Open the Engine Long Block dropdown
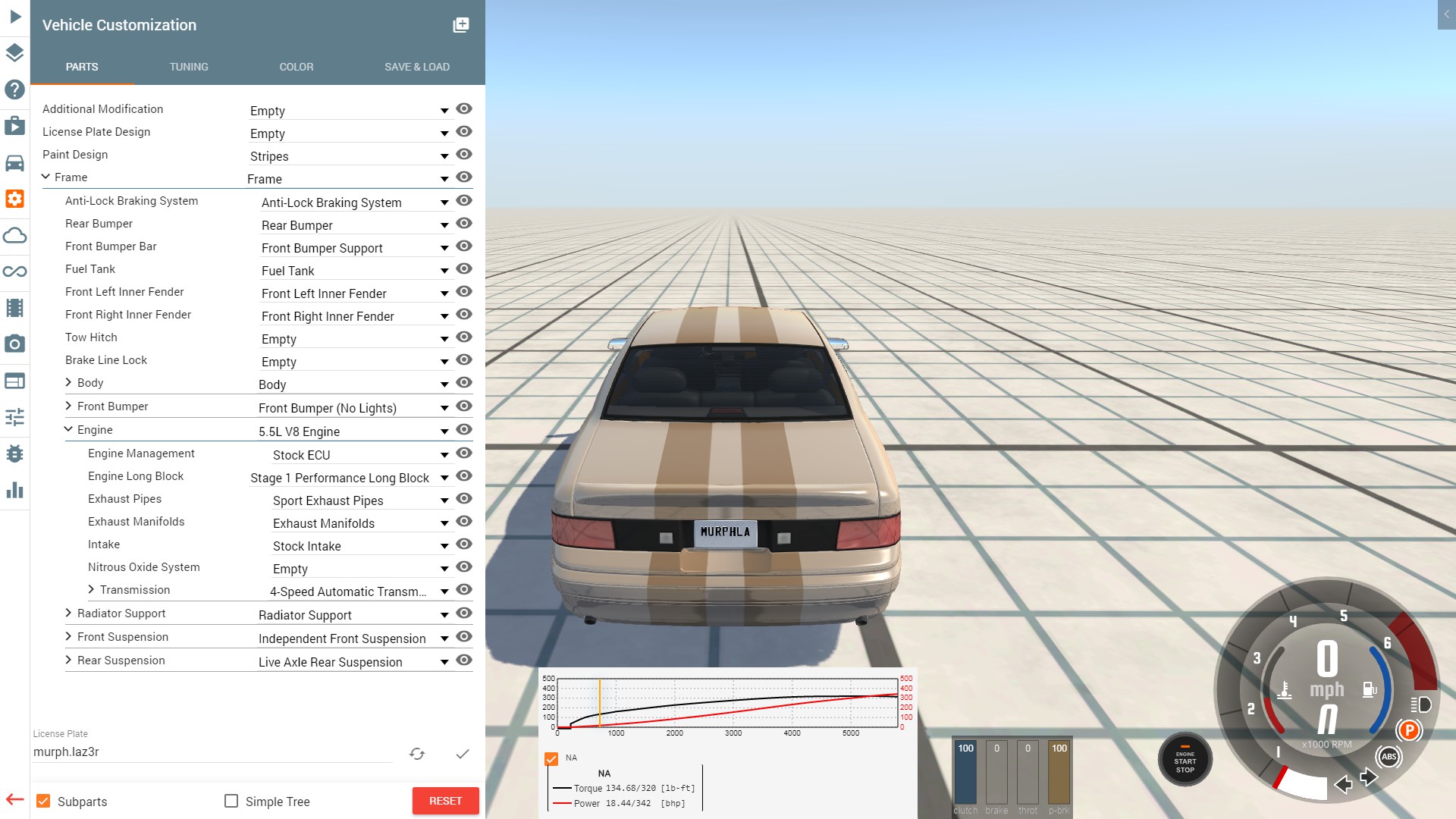 [350, 478]
